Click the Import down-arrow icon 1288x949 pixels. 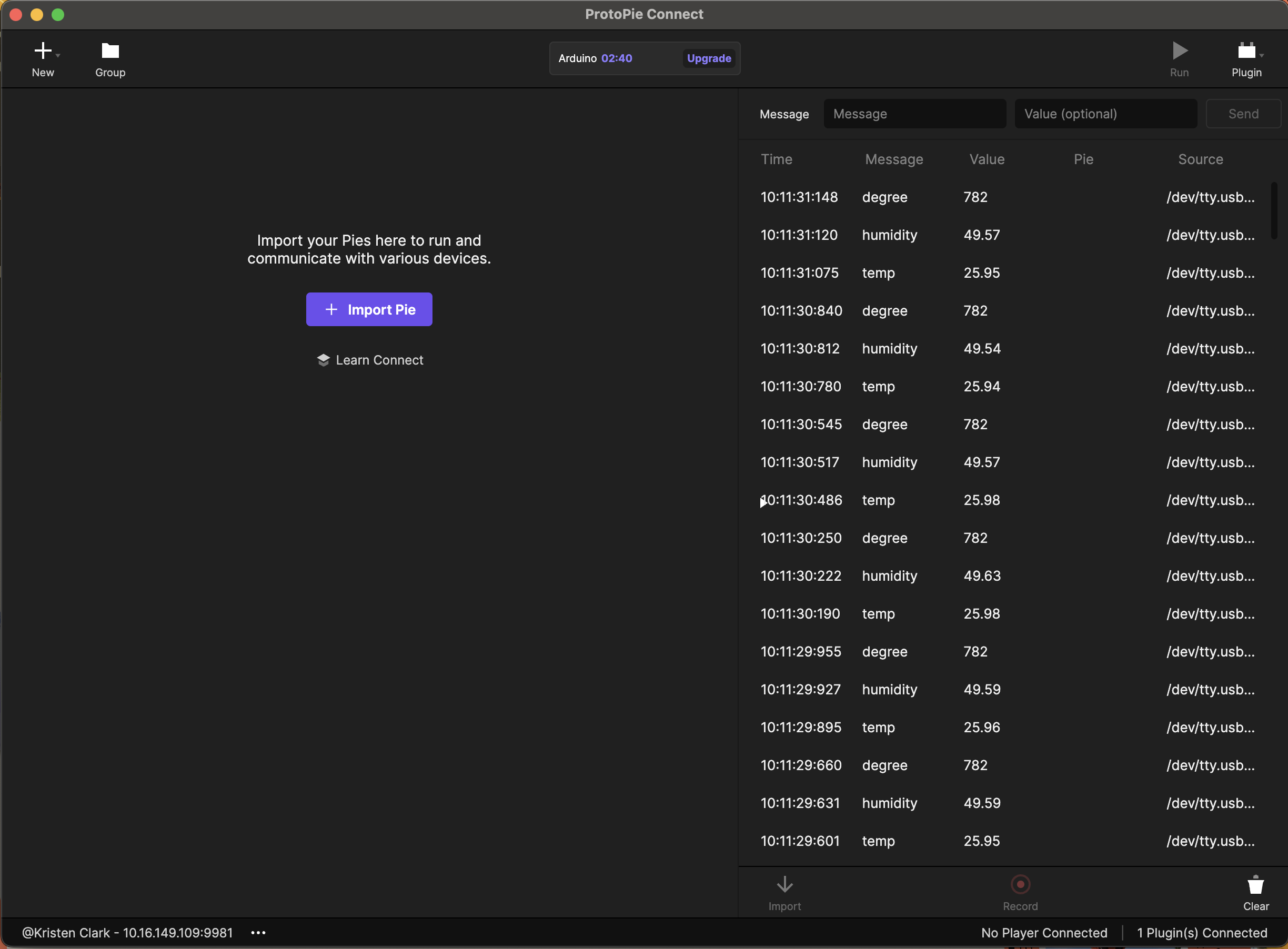coord(784,884)
